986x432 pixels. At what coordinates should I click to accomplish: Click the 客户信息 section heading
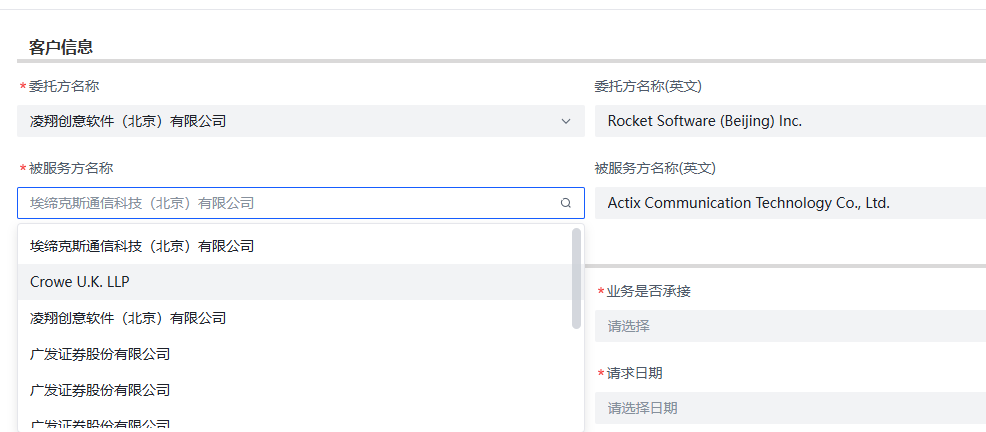point(61,47)
